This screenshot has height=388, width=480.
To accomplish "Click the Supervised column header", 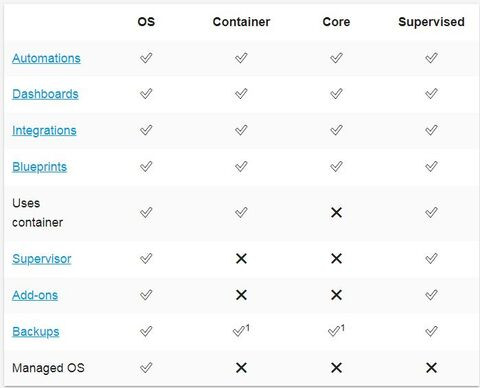I will (x=431, y=22).
